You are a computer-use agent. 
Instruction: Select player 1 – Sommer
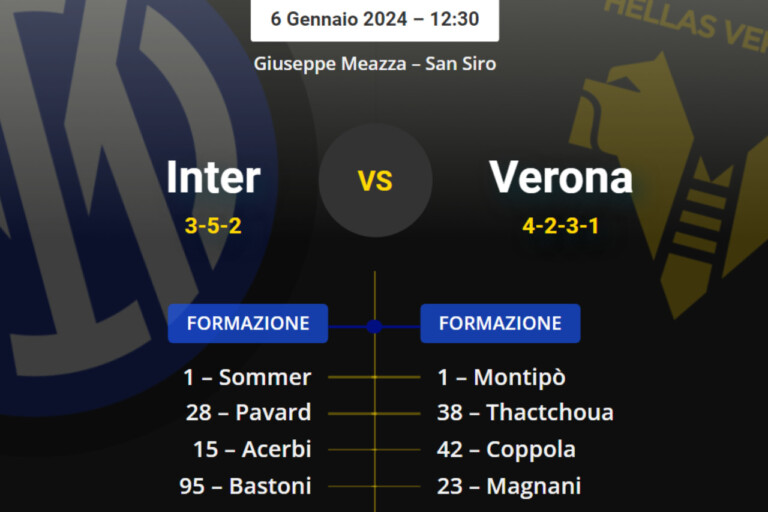click(x=247, y=378)
